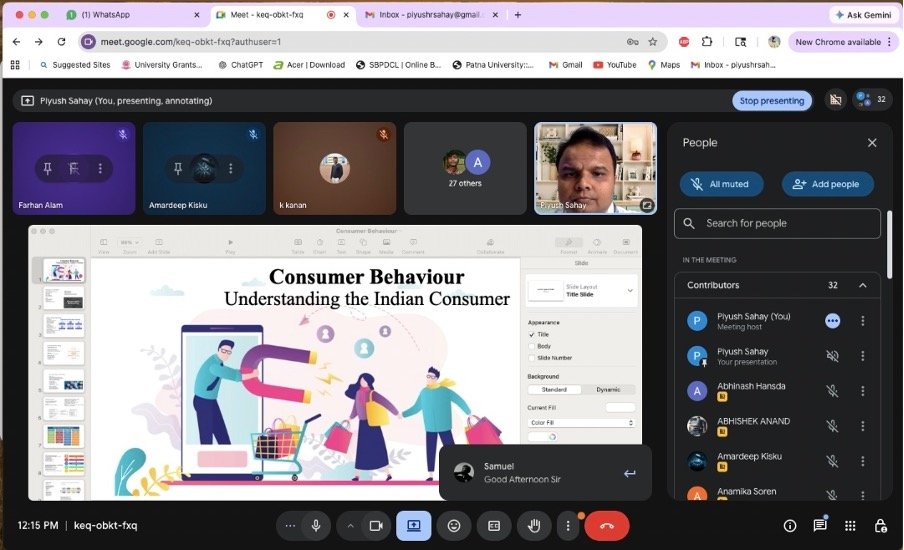This screenshot has height=550, width=904.
Task: Click Add people button
Action: coord(827,184)
